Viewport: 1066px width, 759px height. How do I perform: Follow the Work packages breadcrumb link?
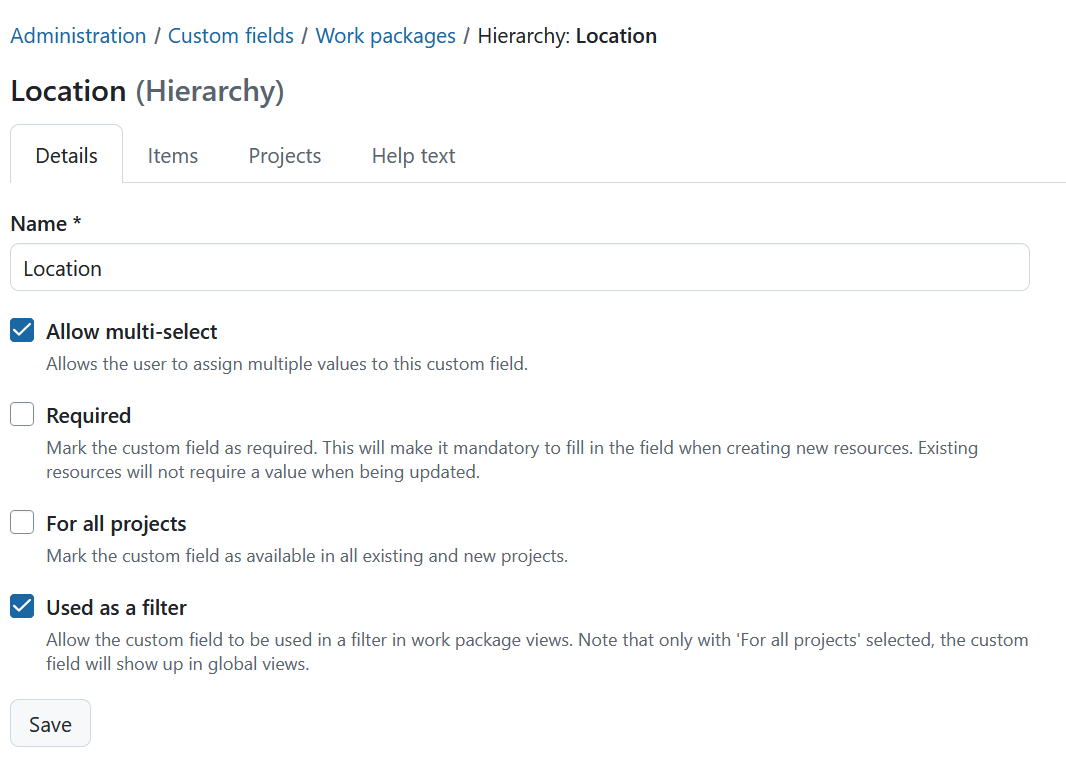(385, 35)
